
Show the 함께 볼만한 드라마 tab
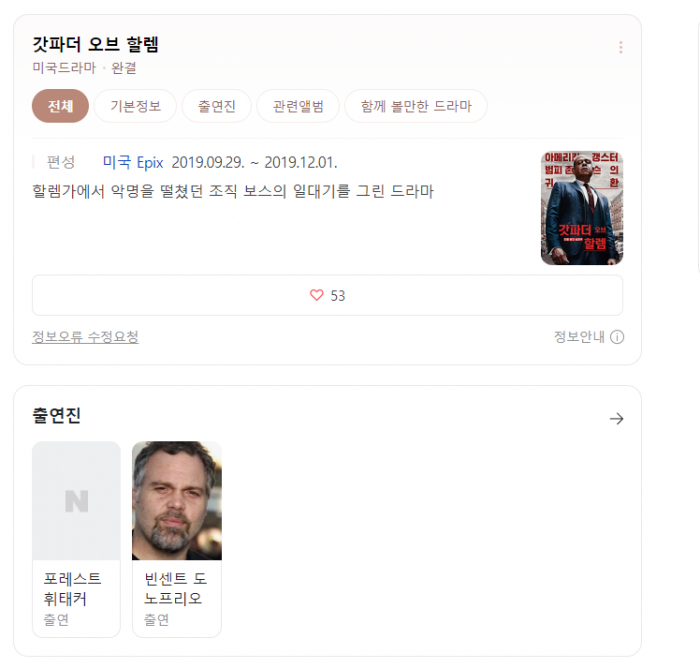(416, 106)
